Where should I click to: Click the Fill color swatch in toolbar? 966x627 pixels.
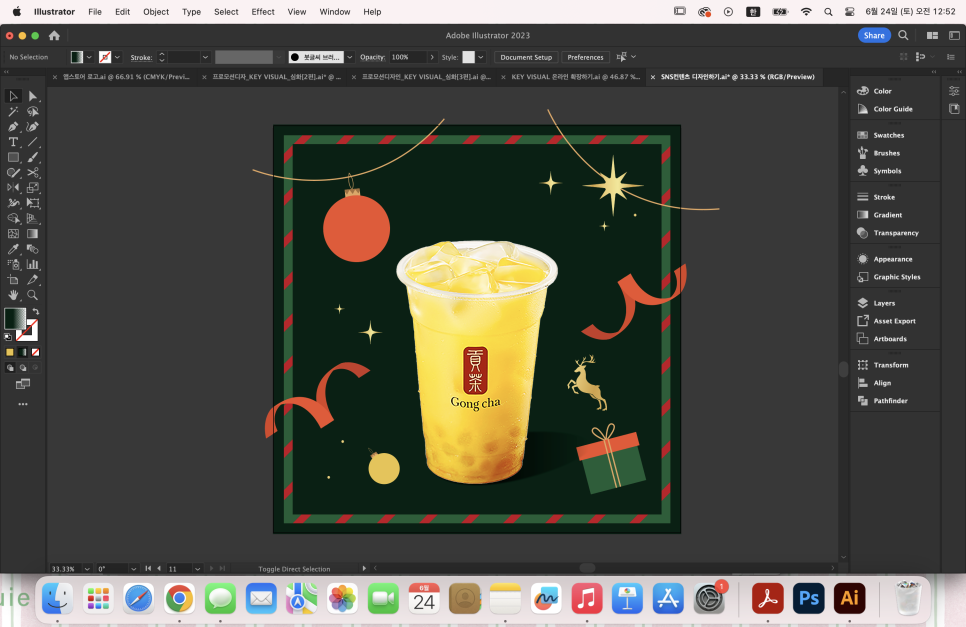point(14,318)
